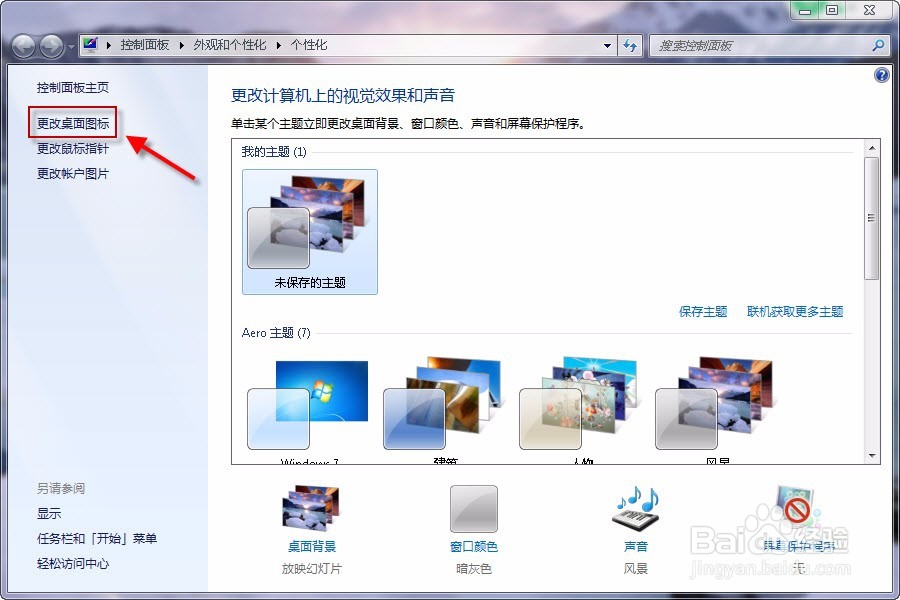
Task: Click 控制面板 breadcrumb
Action: [x=145, y=45]
